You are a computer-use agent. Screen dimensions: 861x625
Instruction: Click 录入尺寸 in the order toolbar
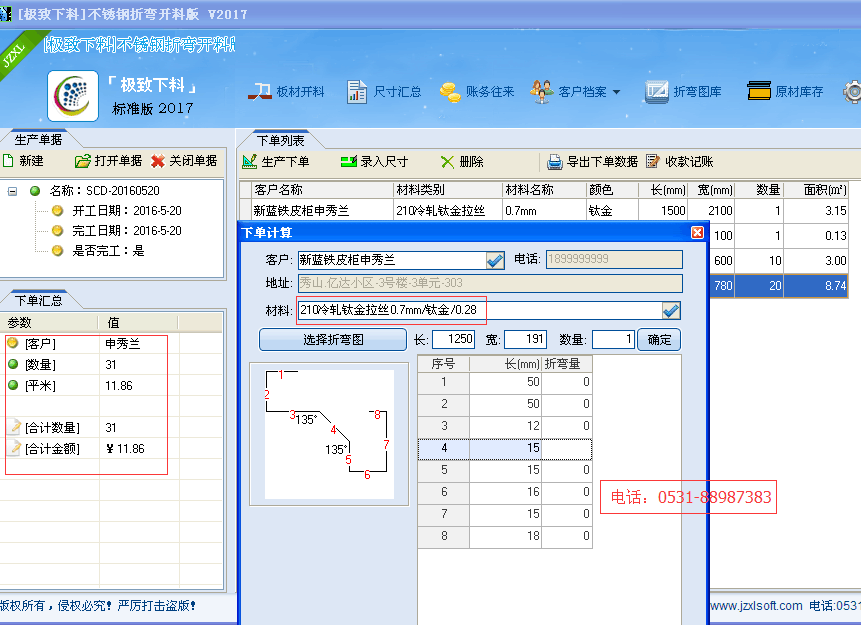tap(374, 162)
